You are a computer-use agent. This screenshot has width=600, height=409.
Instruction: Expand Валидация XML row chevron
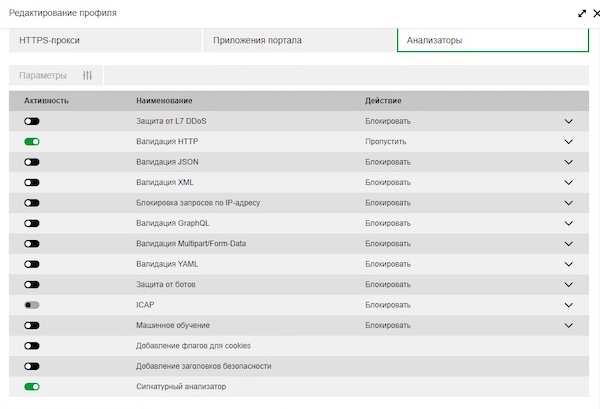coord(569,182)
